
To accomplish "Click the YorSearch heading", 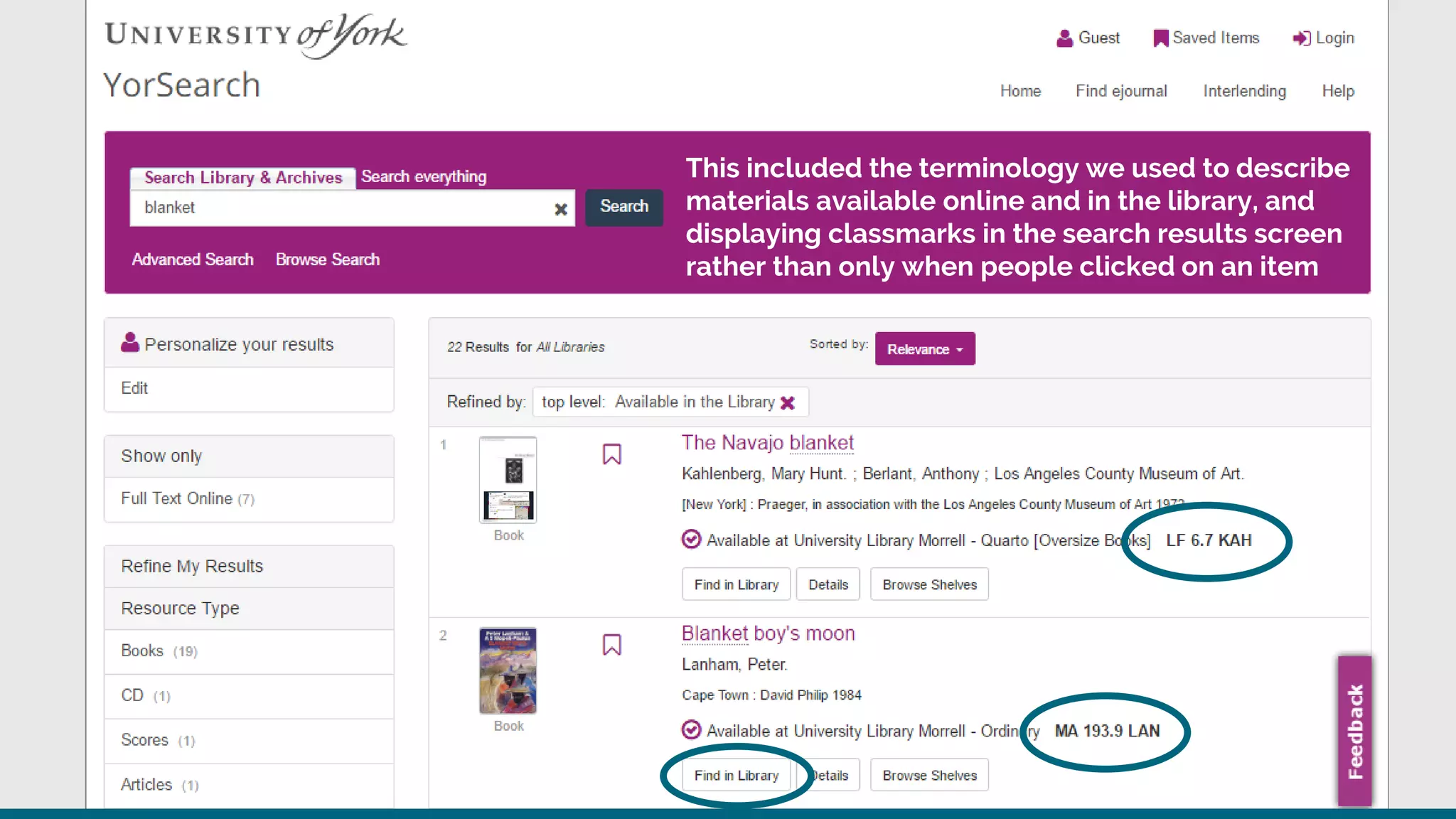I will click(181, 85).
